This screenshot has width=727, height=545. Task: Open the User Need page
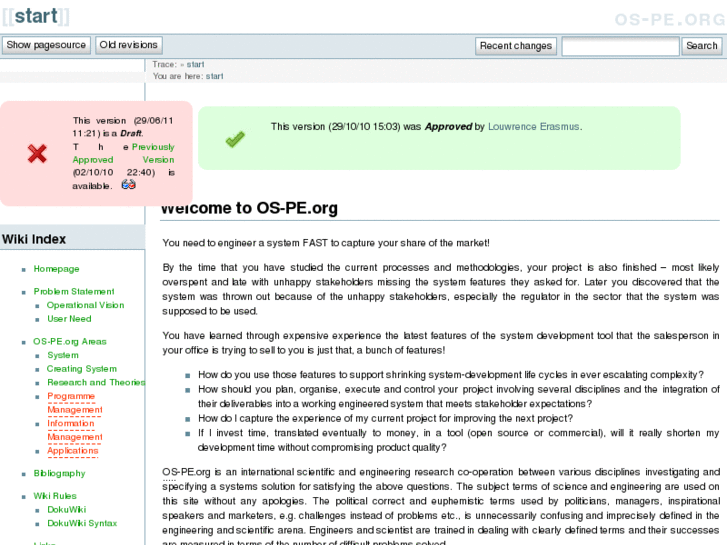[69, 319]
